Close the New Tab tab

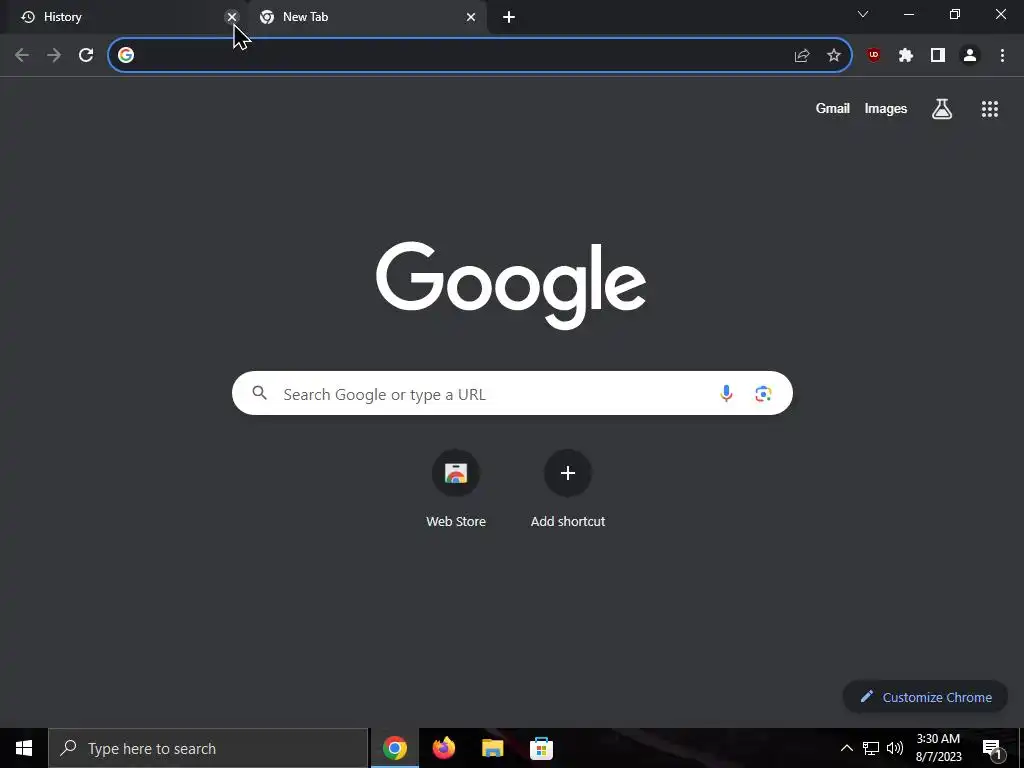coord(471,17)
